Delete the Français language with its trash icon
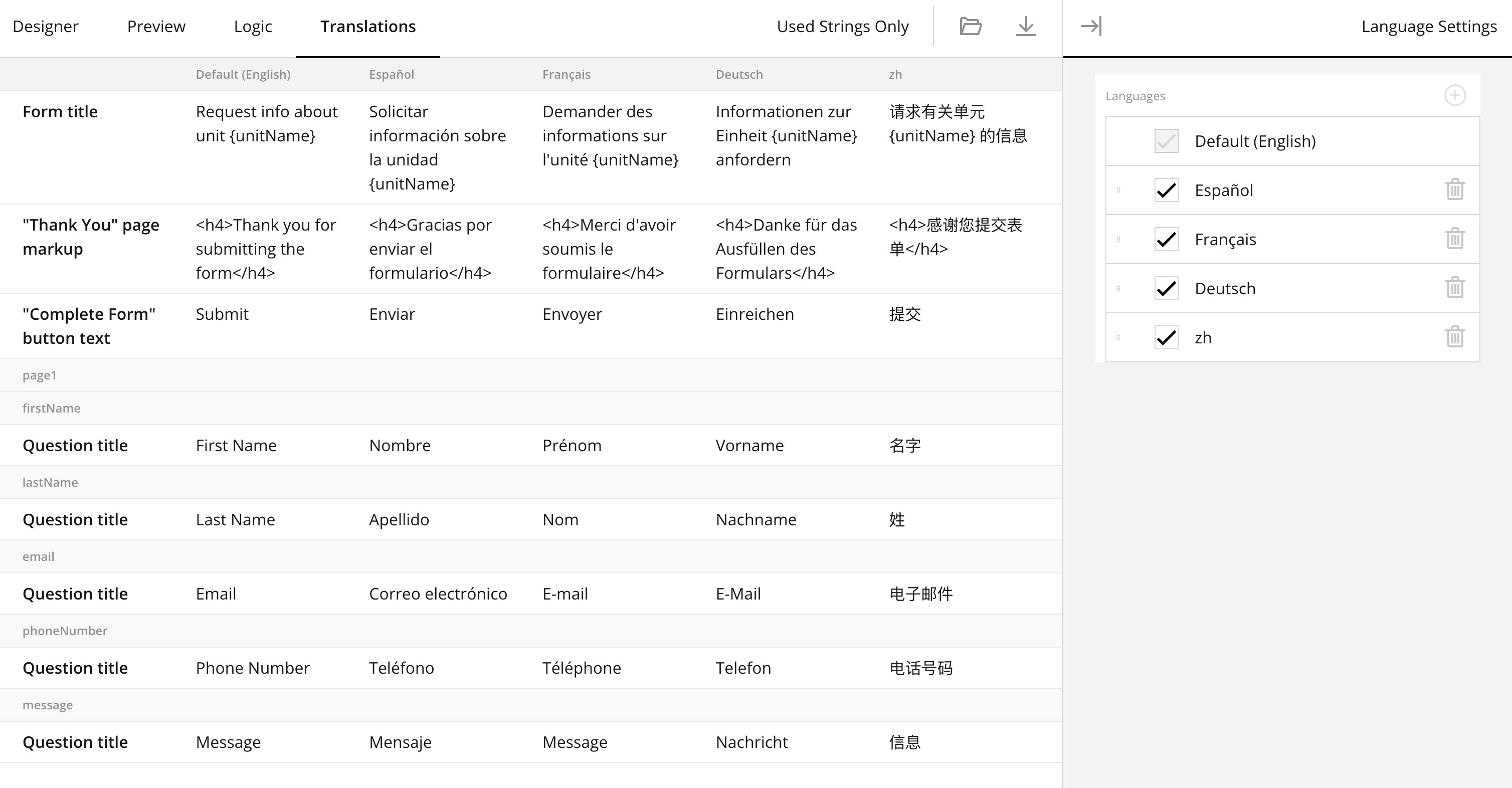This screenshot has height=788, width=1512. coord(1454,240)
